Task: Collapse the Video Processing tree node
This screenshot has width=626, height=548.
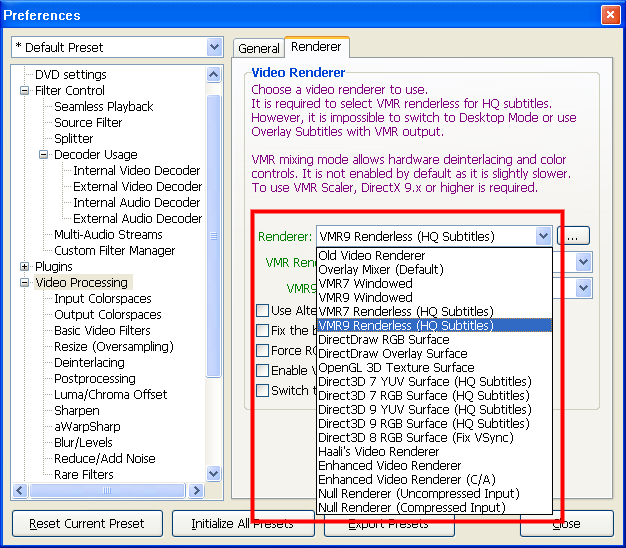Action: (x=24, y=283)
